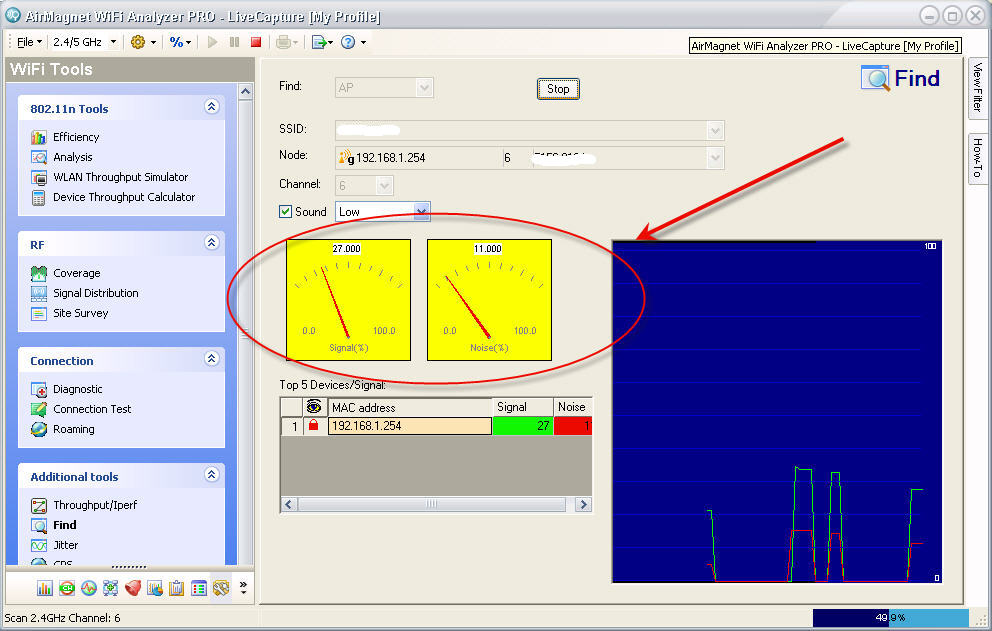Click the signal history graph

tap(777, 411)
